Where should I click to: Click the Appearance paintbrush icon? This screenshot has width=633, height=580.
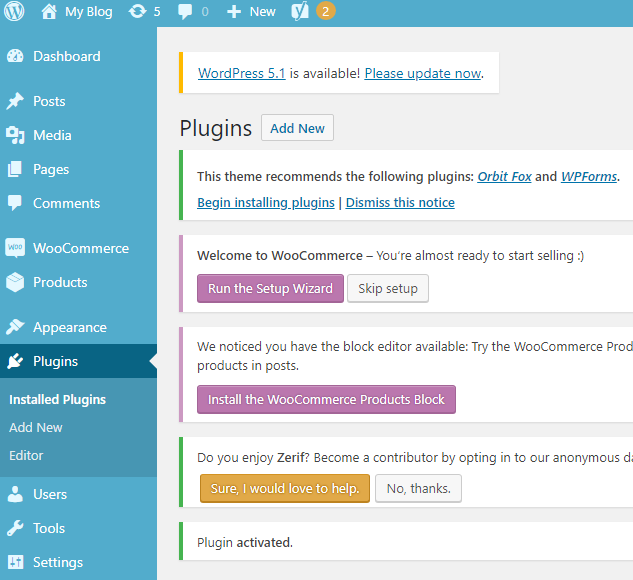15,327
